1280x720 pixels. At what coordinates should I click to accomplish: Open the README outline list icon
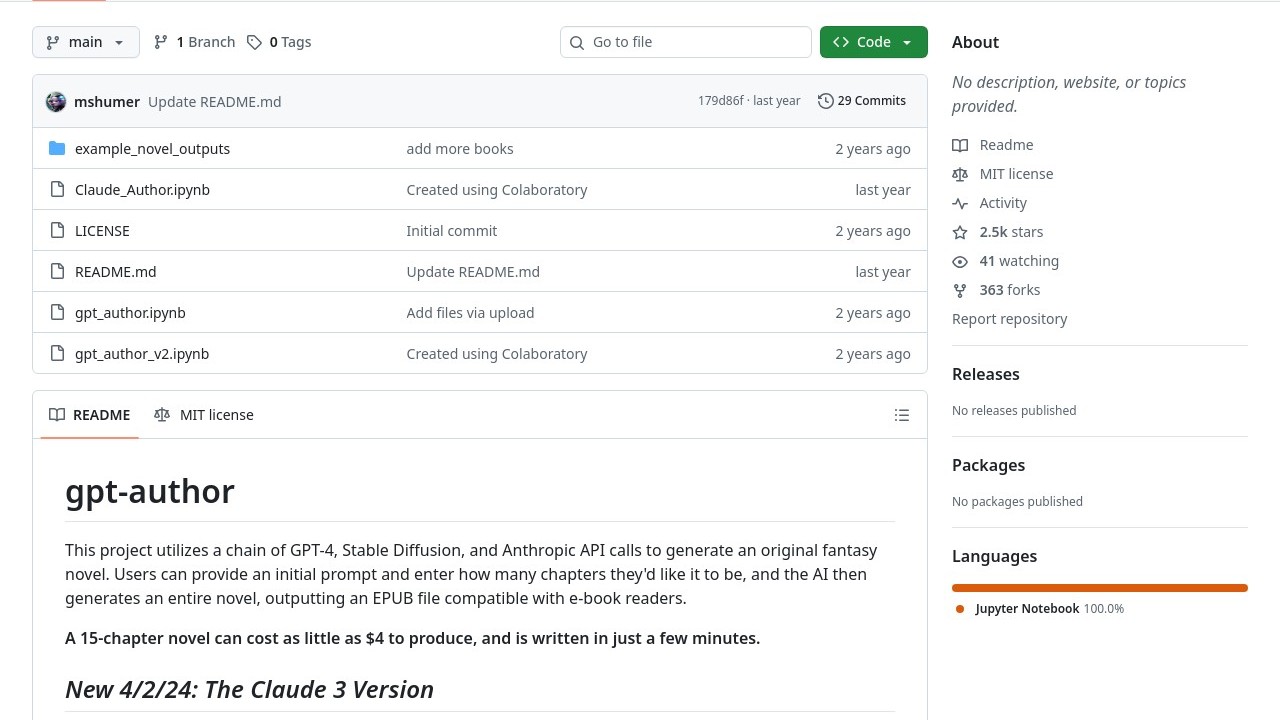click(x=901, y=415)
